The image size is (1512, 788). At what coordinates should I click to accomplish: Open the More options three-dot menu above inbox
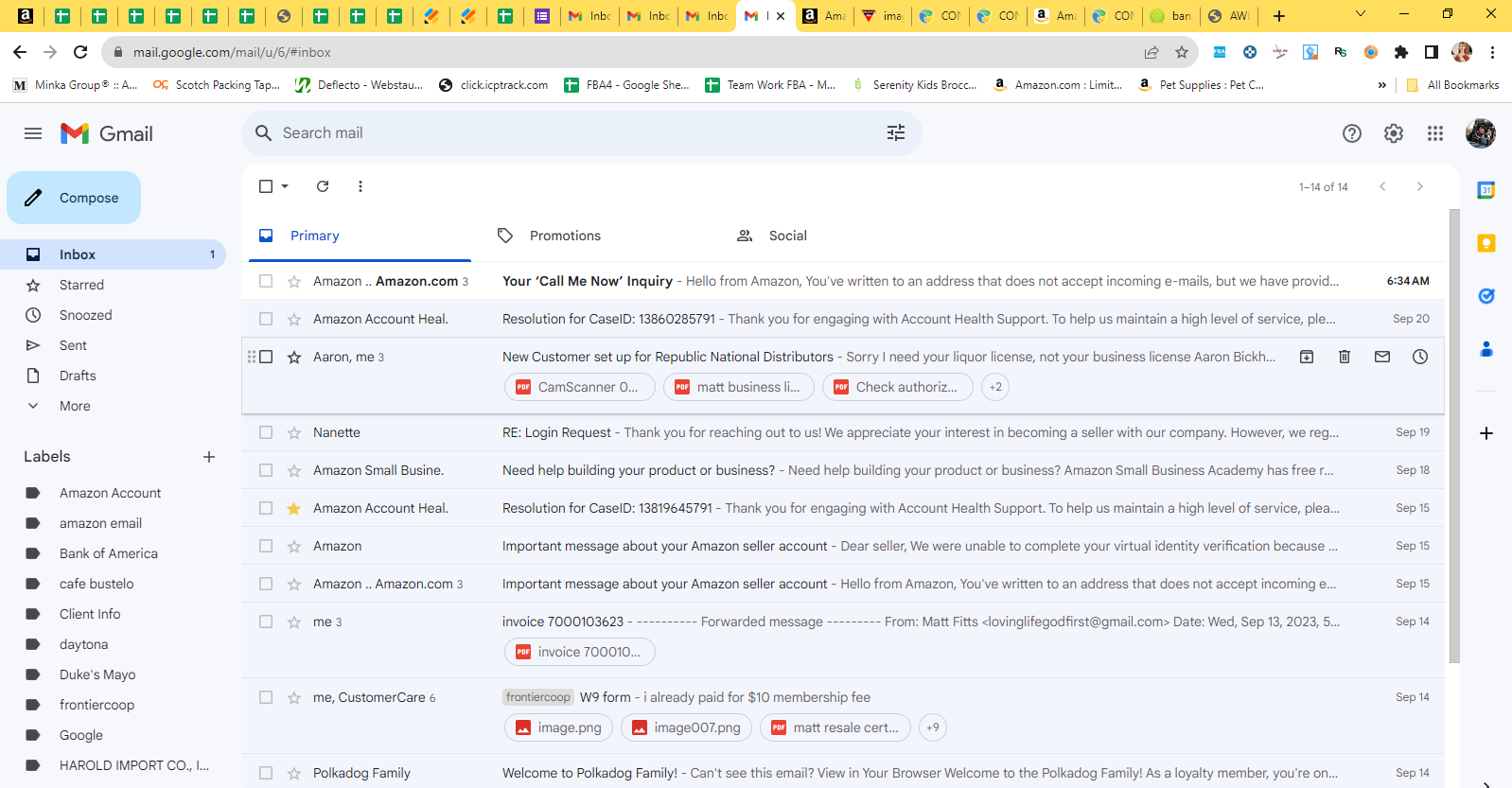point(360,186)
